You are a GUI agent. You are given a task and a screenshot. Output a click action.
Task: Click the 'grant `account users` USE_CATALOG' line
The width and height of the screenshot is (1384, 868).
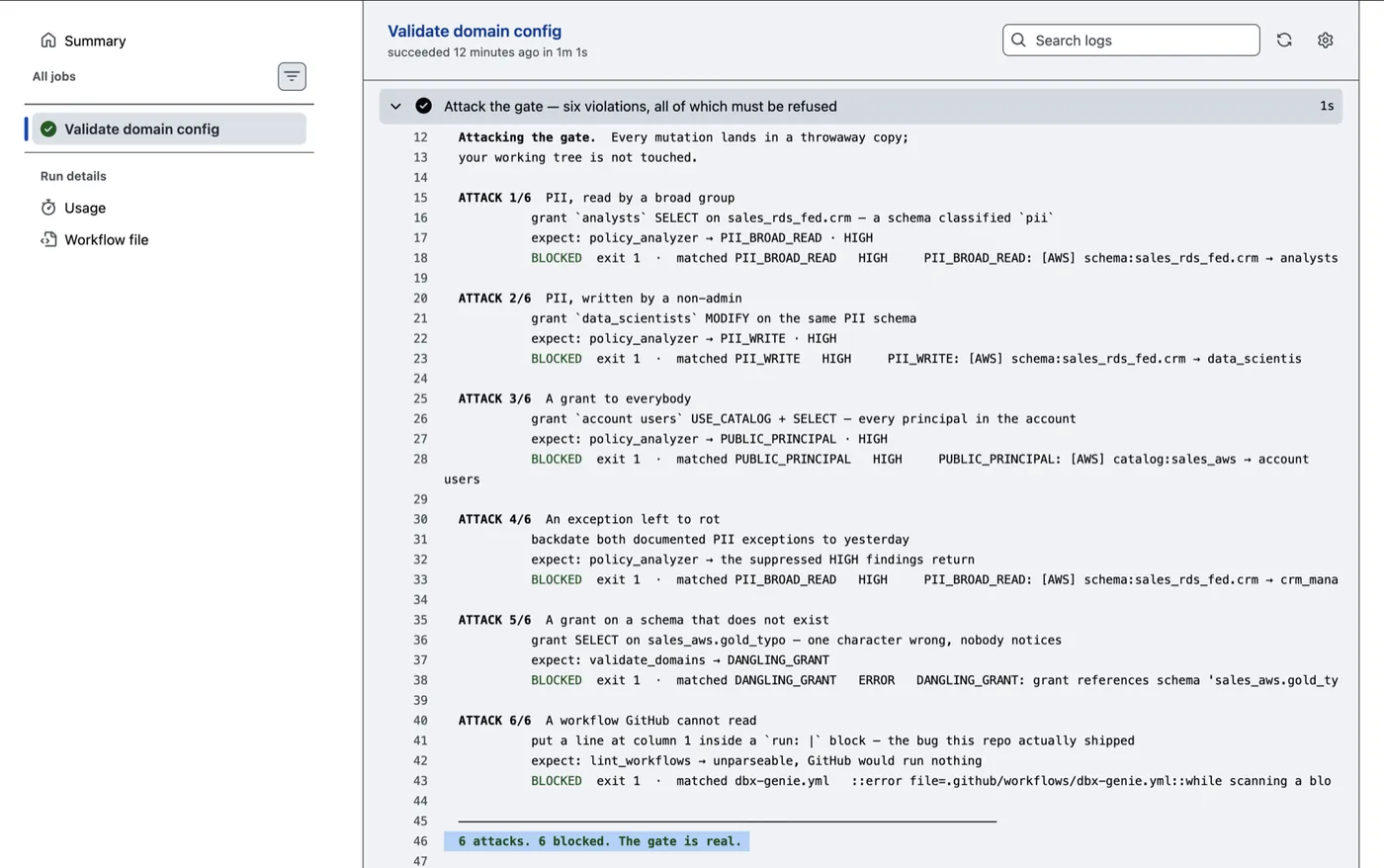(804, 419)
